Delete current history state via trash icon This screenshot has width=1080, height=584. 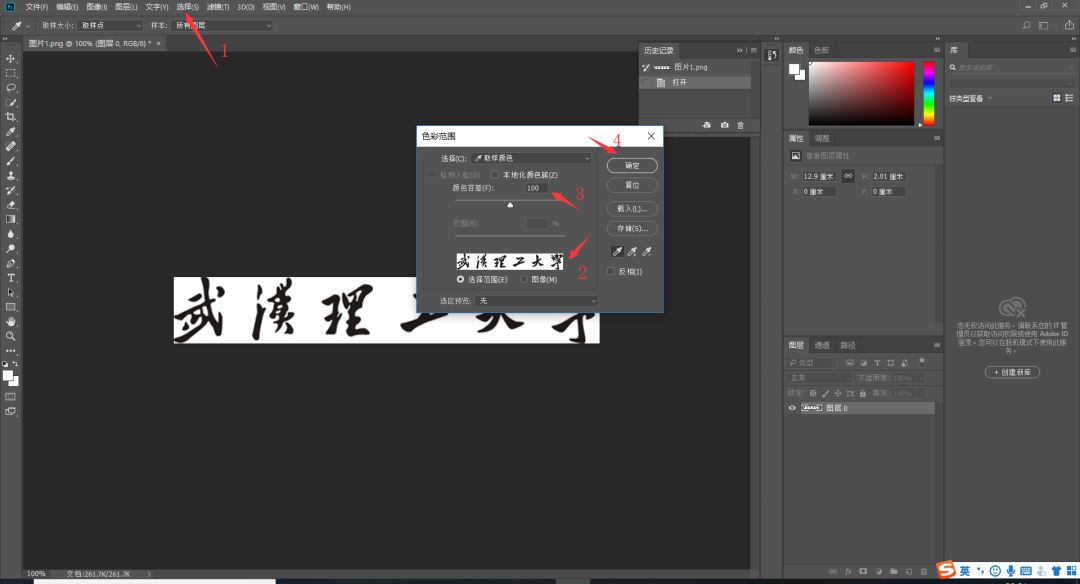(740, 125)
